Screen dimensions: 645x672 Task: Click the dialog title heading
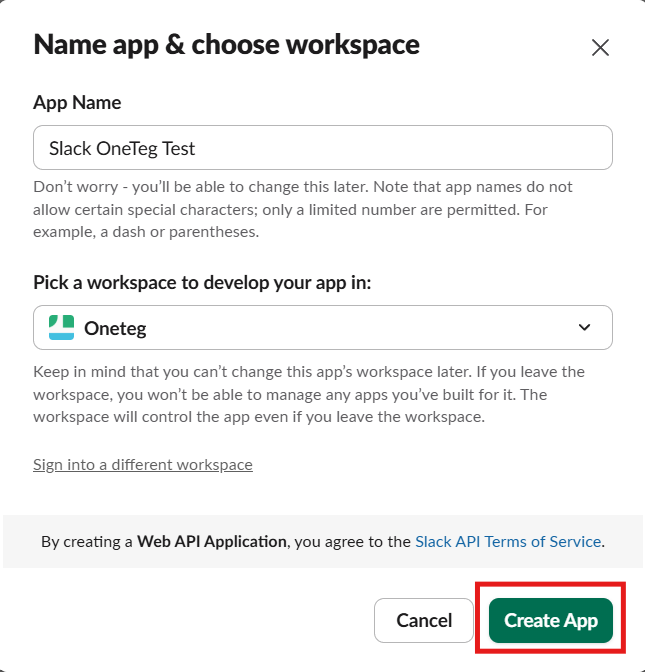click(226, 45)
